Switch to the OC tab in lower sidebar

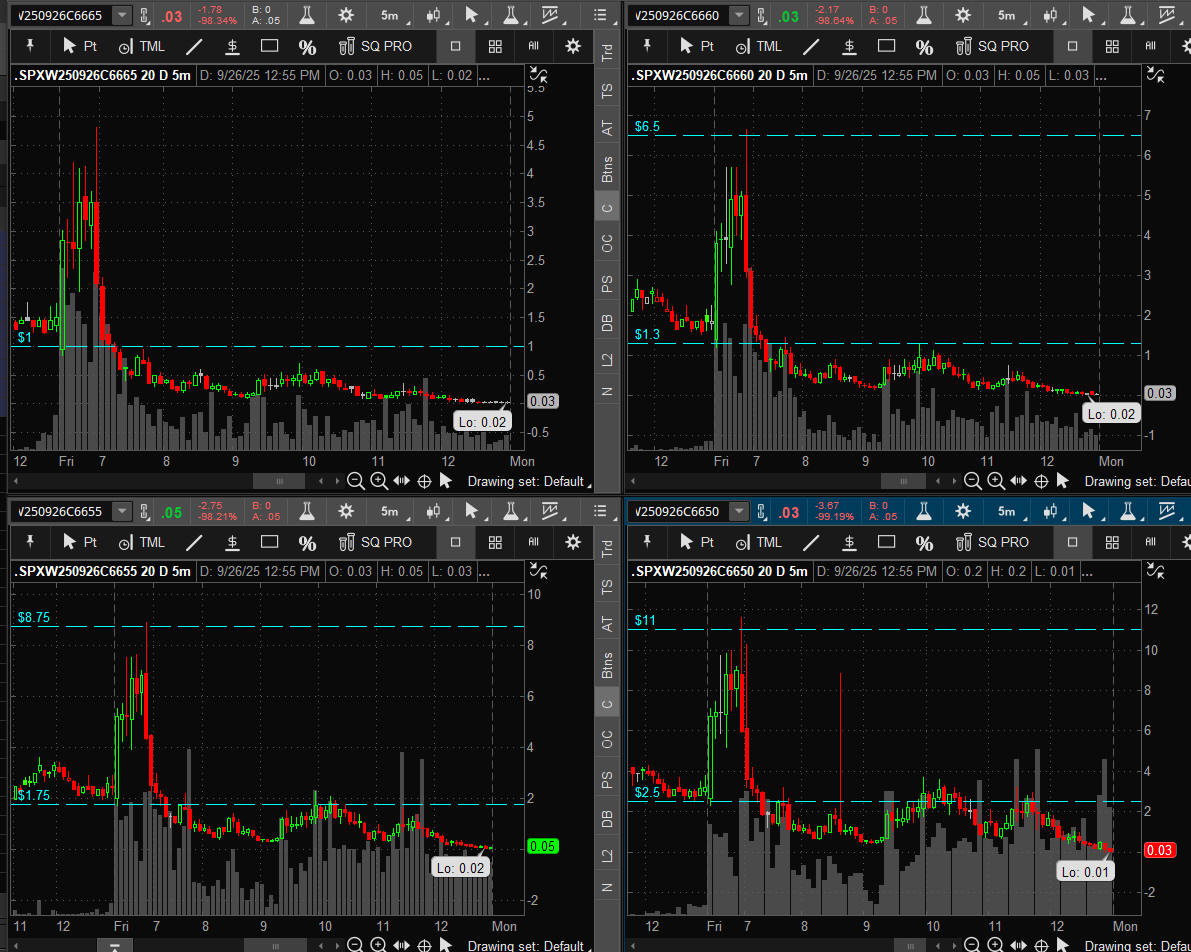pyautogui.click(x=606, y=740)
